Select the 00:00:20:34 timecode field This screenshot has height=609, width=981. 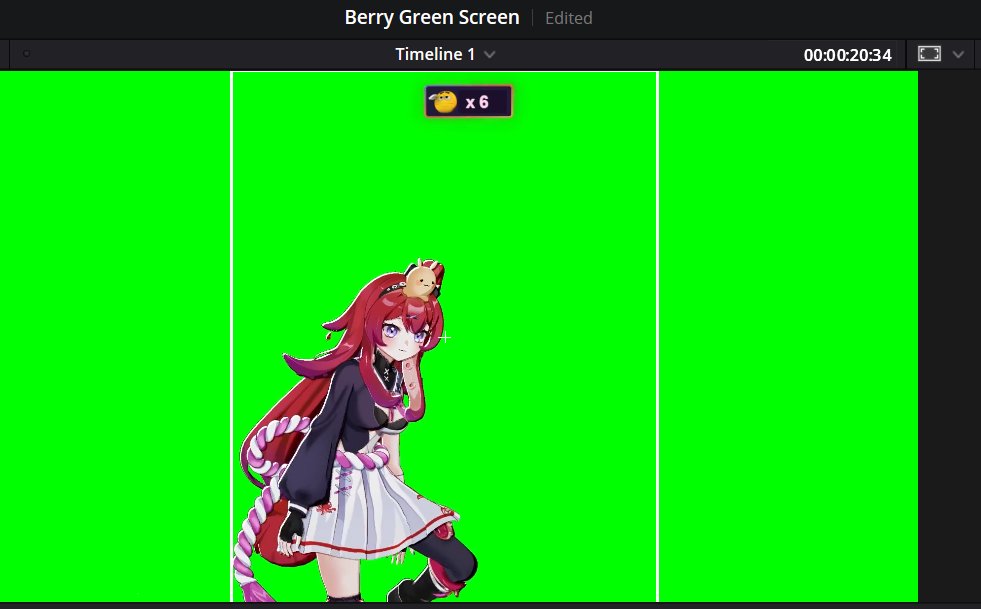[x=847, y=55]
